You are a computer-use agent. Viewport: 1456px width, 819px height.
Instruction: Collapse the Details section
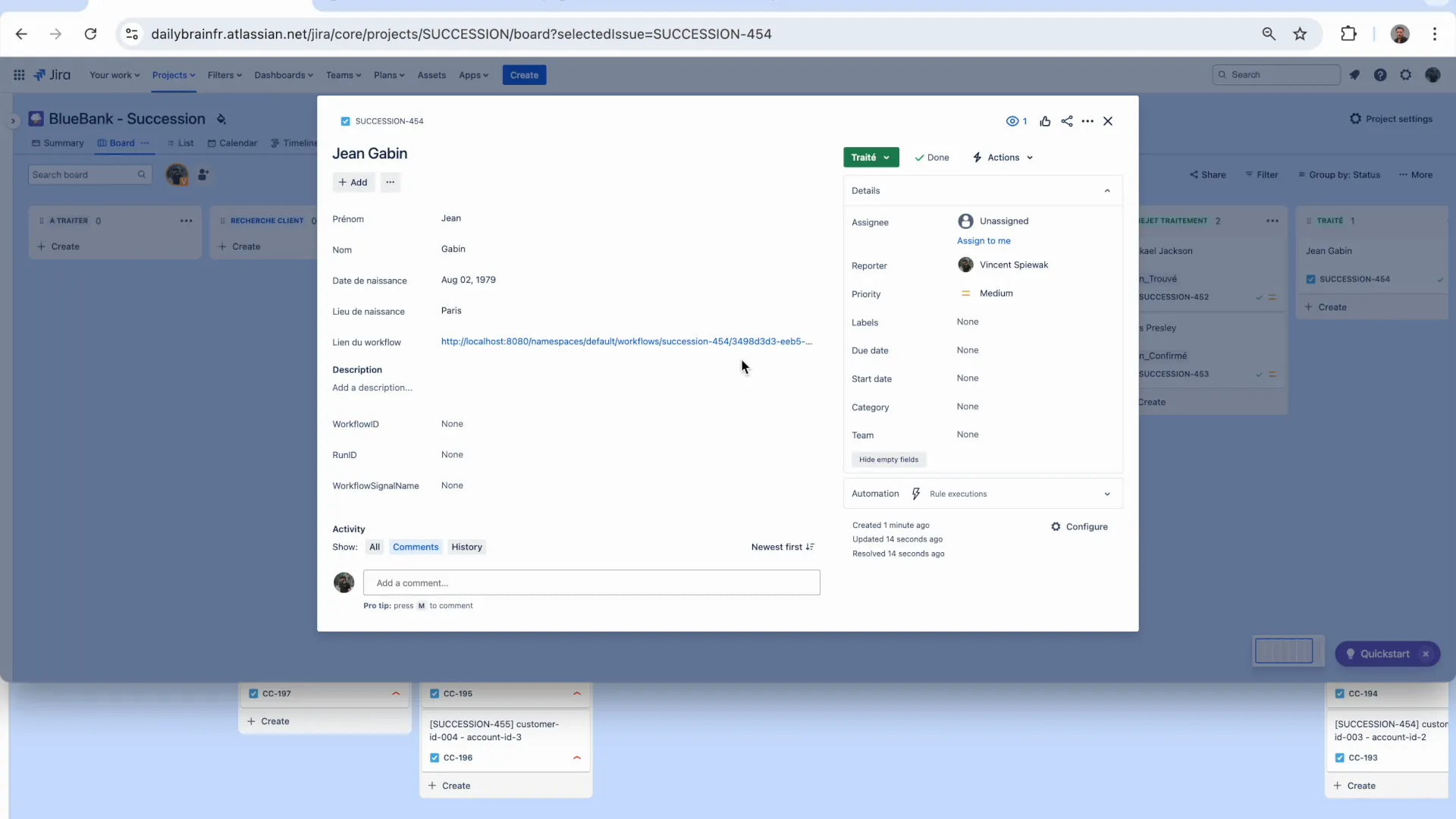pyautogui.click(x=1106, y=191)
